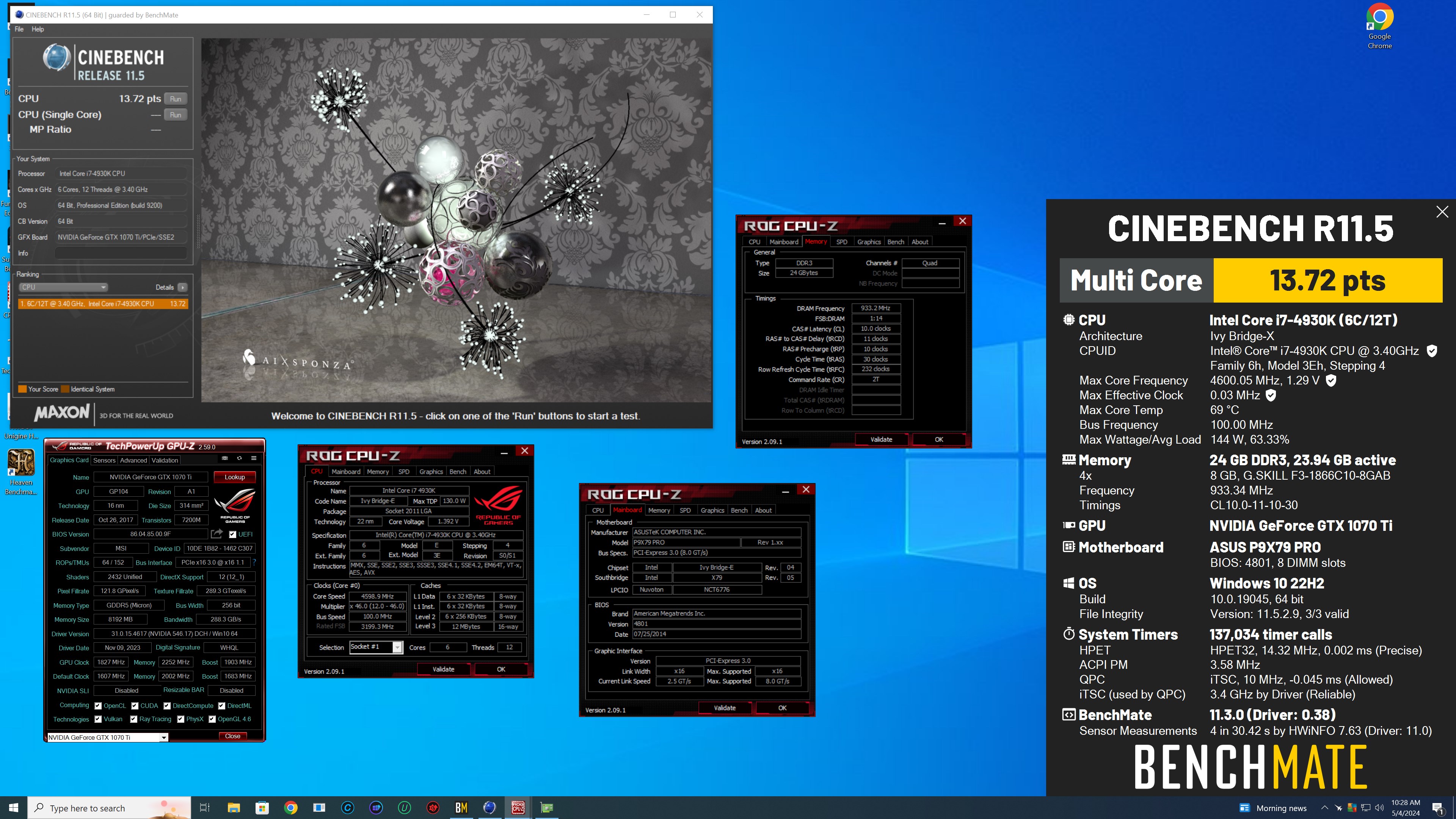This screenshot has height=819, width=1456.
Task: Toggle the DirectML checkbox
Action: tap(221, 705)
